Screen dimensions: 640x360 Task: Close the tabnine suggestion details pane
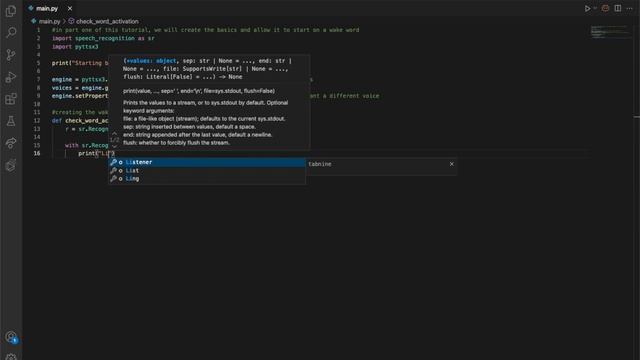(x=451, y=164)
